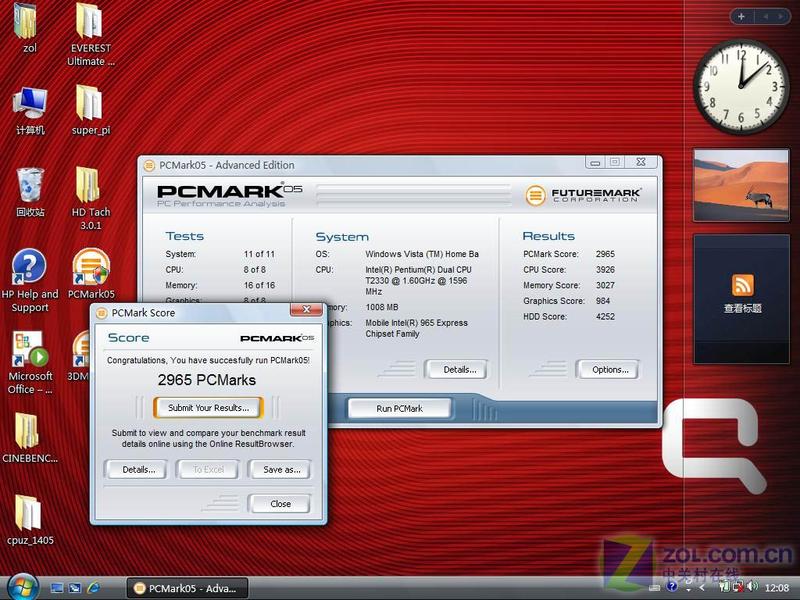Click Details in PCMark Score dialog
This screenshot has width=800, height=600.
pyautogui.click(x=138, y=469)
